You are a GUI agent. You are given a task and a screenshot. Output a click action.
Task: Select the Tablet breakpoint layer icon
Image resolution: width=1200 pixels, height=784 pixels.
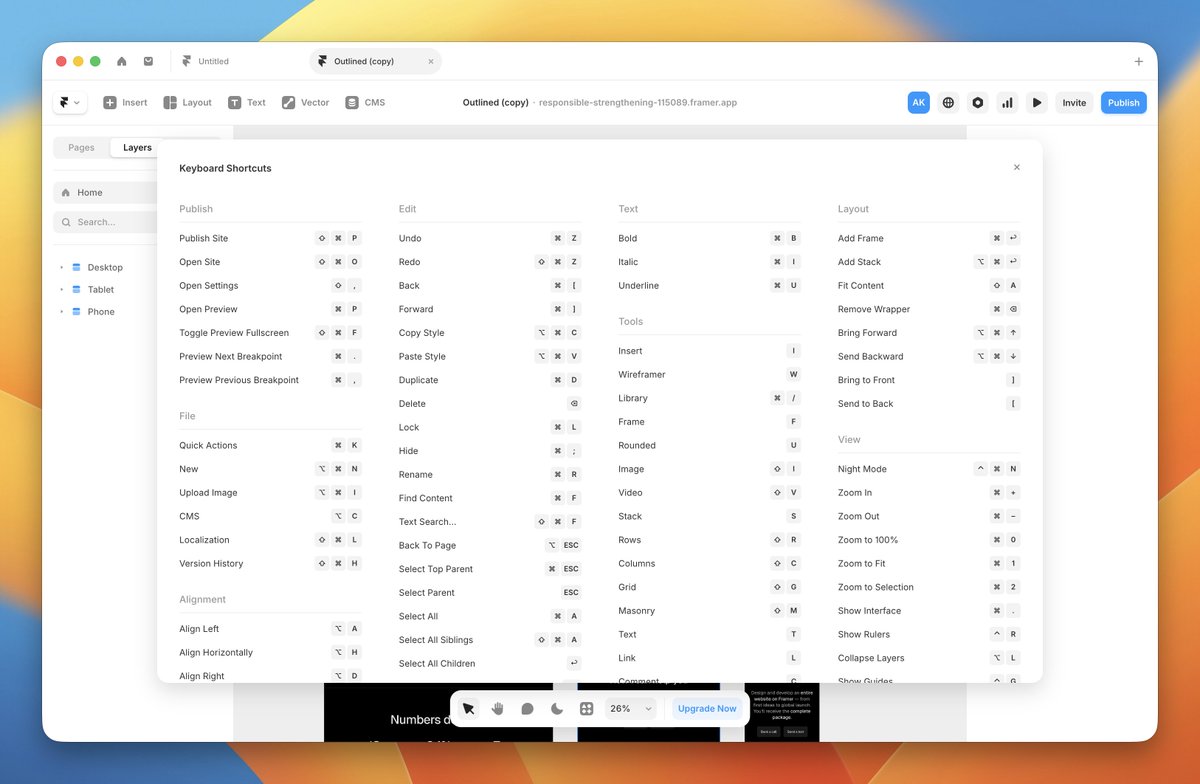[76, 289]
